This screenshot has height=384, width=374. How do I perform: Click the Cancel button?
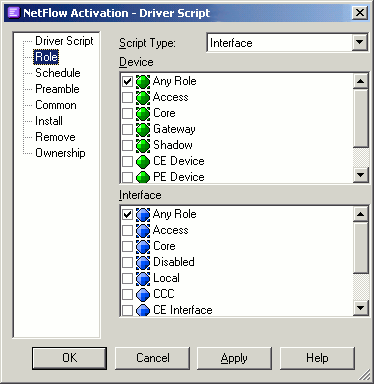point(152,358)
